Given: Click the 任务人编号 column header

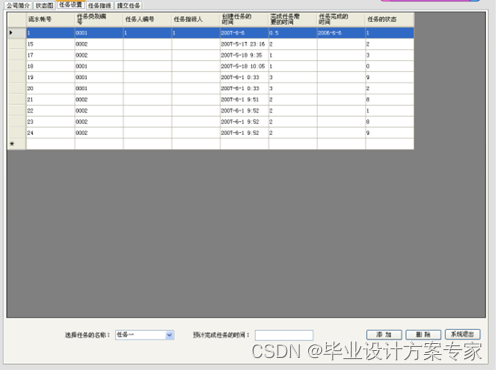Looking at the screenshot, I should click(x=148, y=20).
